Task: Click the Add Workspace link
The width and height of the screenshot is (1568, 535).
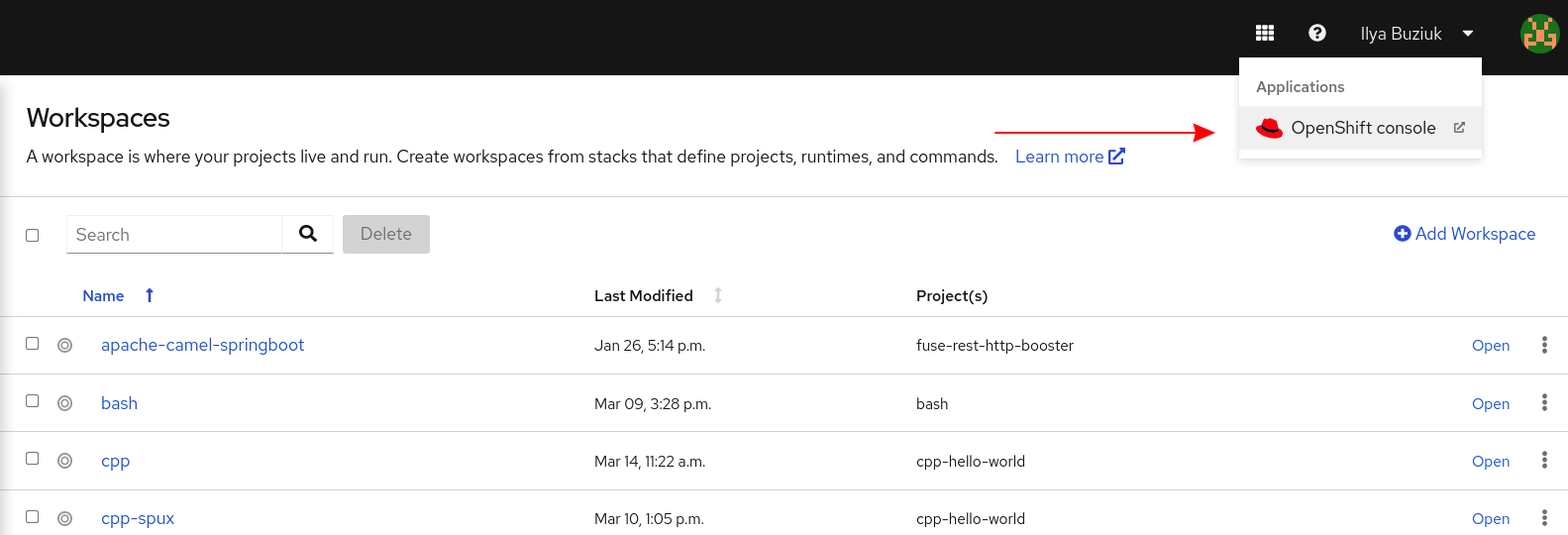Action: click(1464, 234)
